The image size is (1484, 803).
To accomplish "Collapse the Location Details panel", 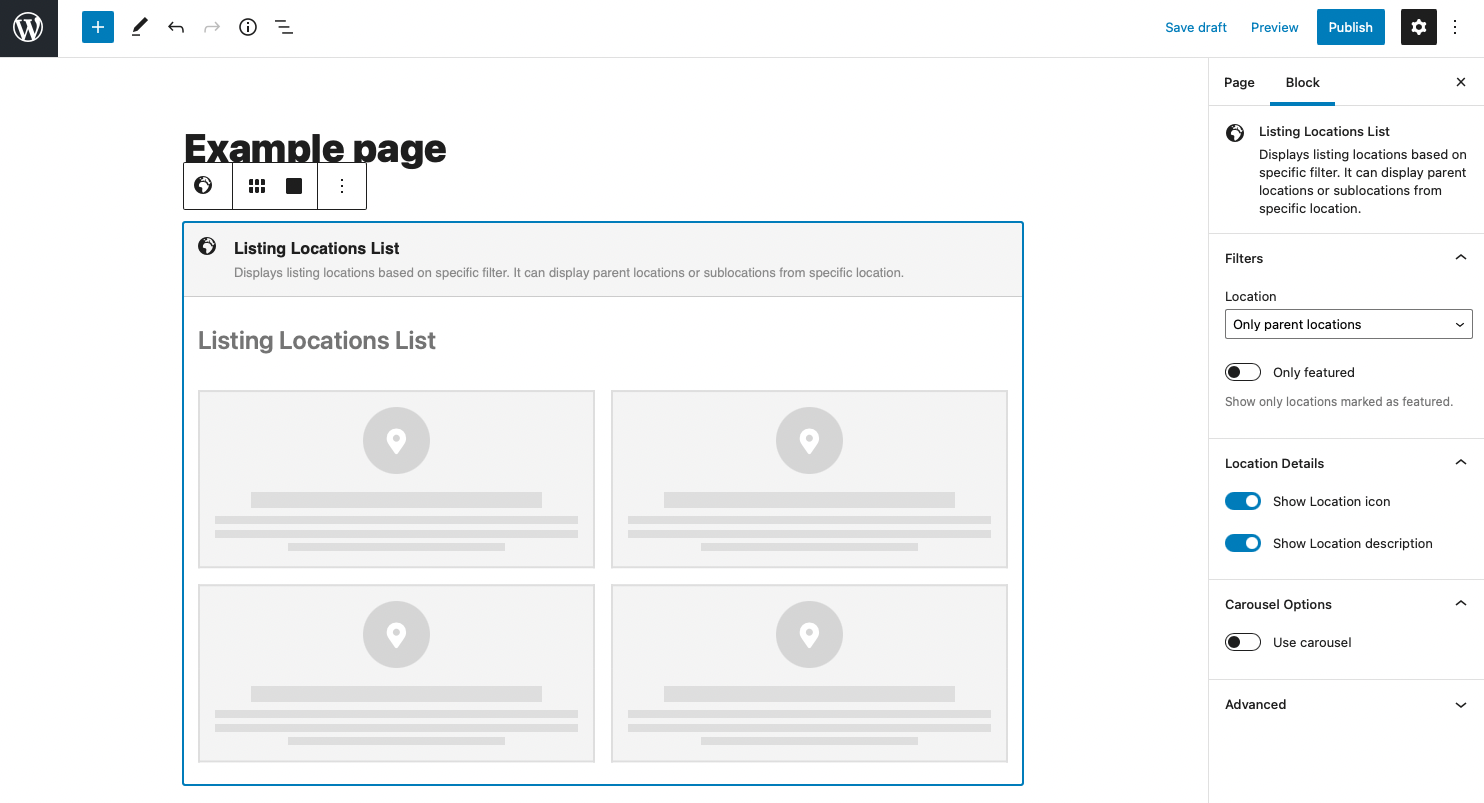I will (x=1346, y=463).
